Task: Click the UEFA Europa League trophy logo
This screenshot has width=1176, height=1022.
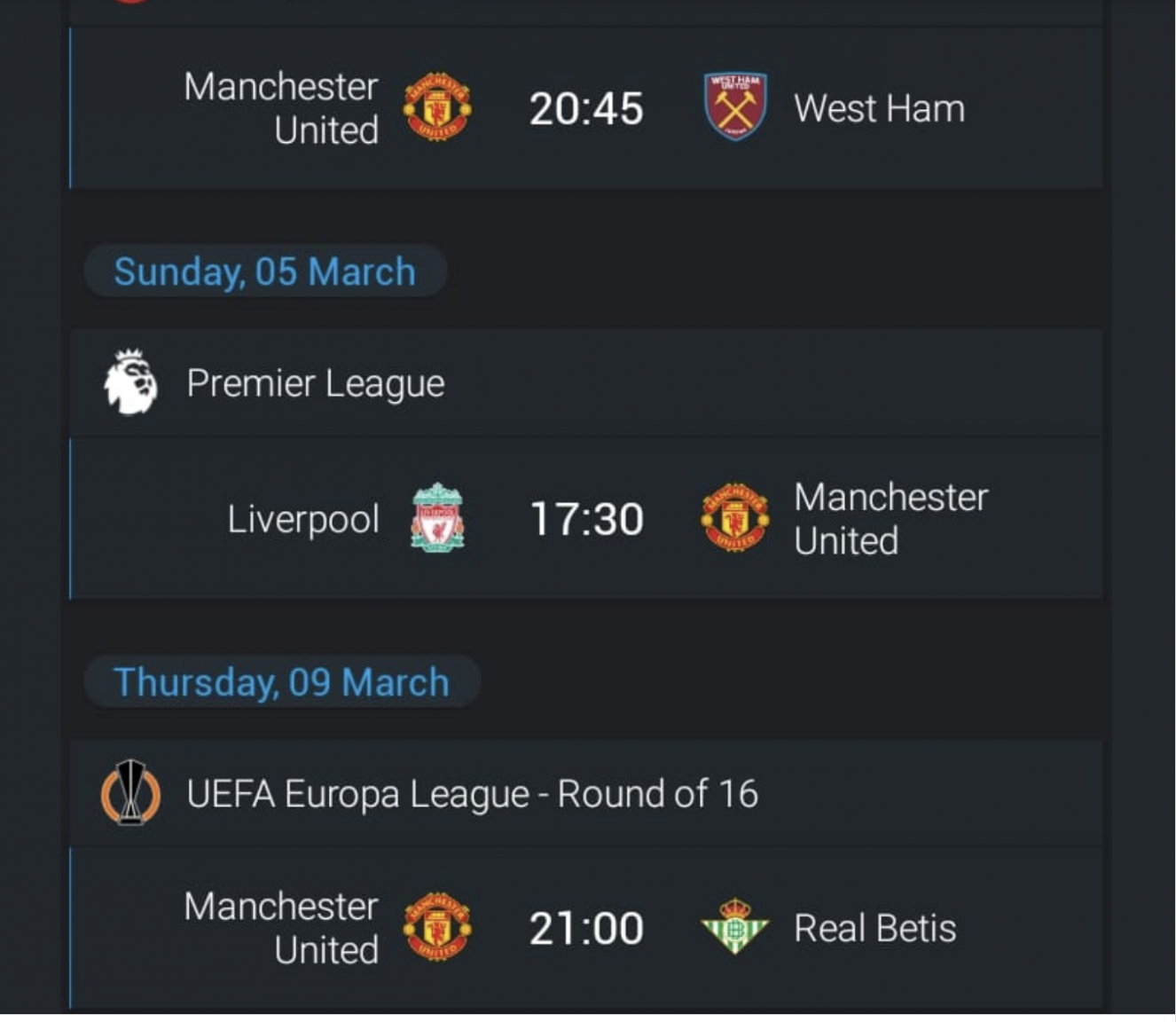Action: pos(131,792)
